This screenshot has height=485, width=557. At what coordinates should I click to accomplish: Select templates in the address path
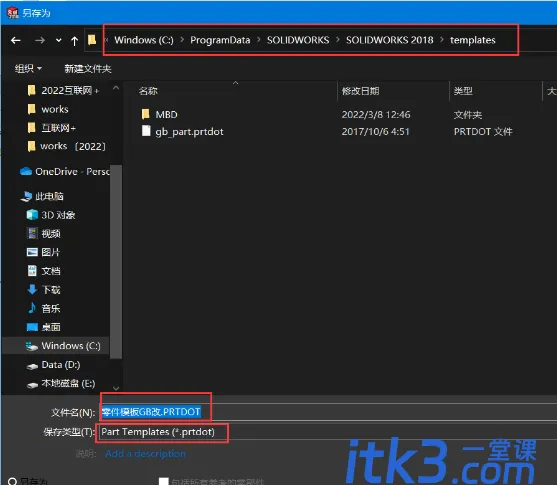(x=472, y=40)
